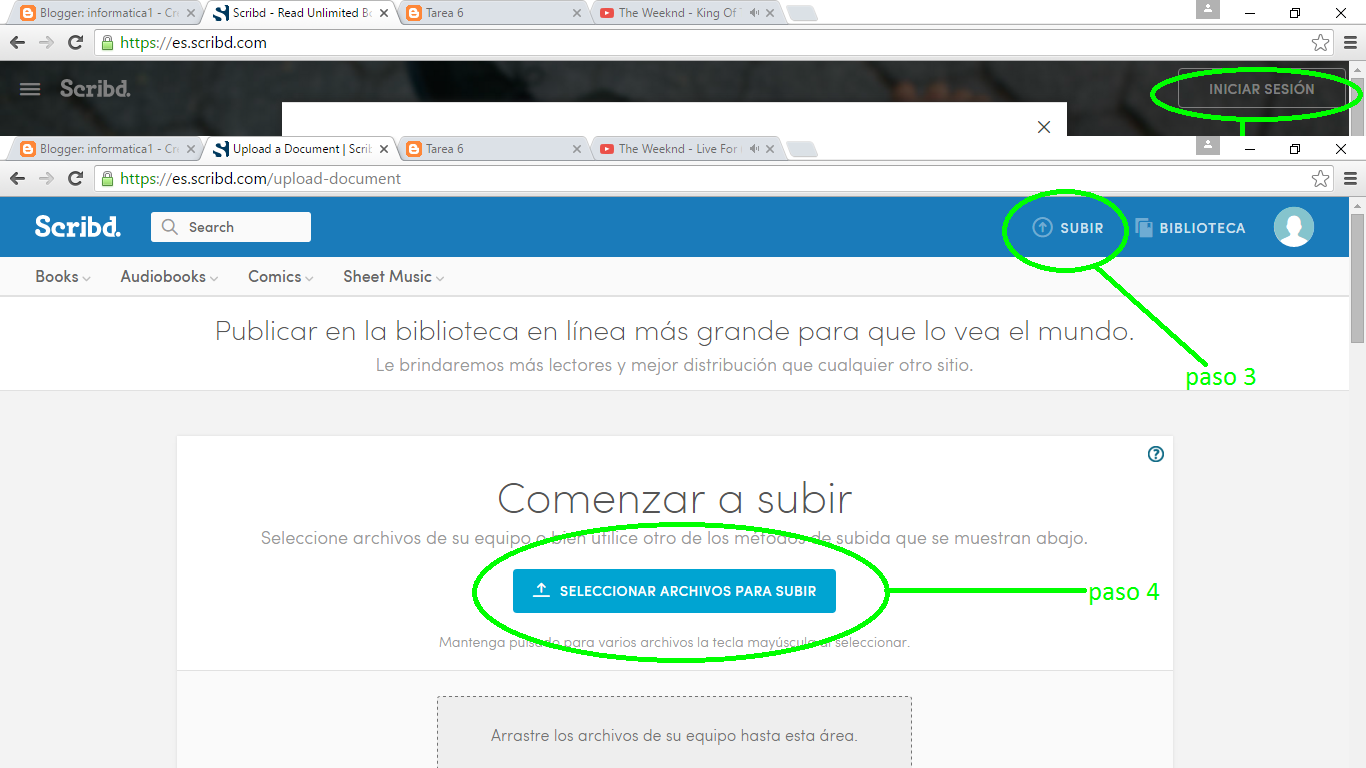Expand the Books dropdown
The height and width of the screenshot is (768, 1366).
pyautogui.click(x=62, y=277)
